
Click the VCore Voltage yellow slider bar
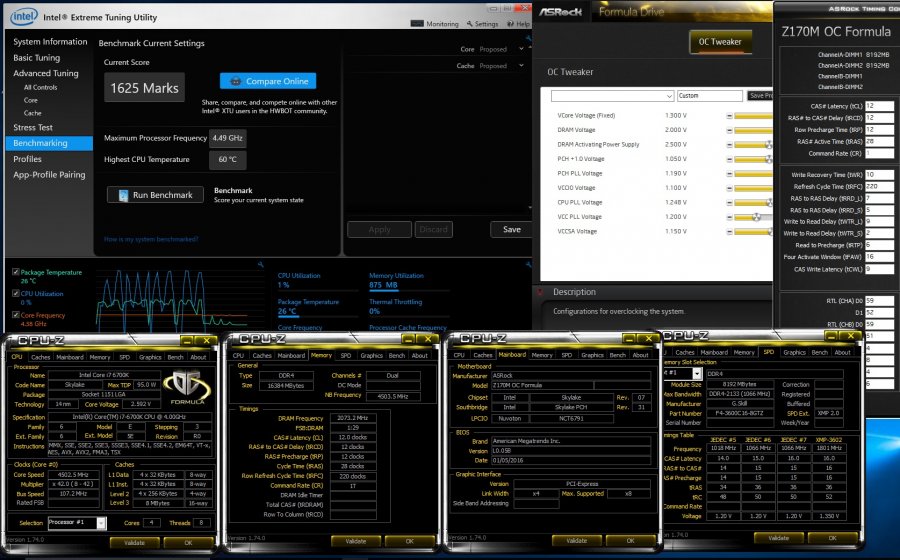pyautogui.click(x=753, y=116)
